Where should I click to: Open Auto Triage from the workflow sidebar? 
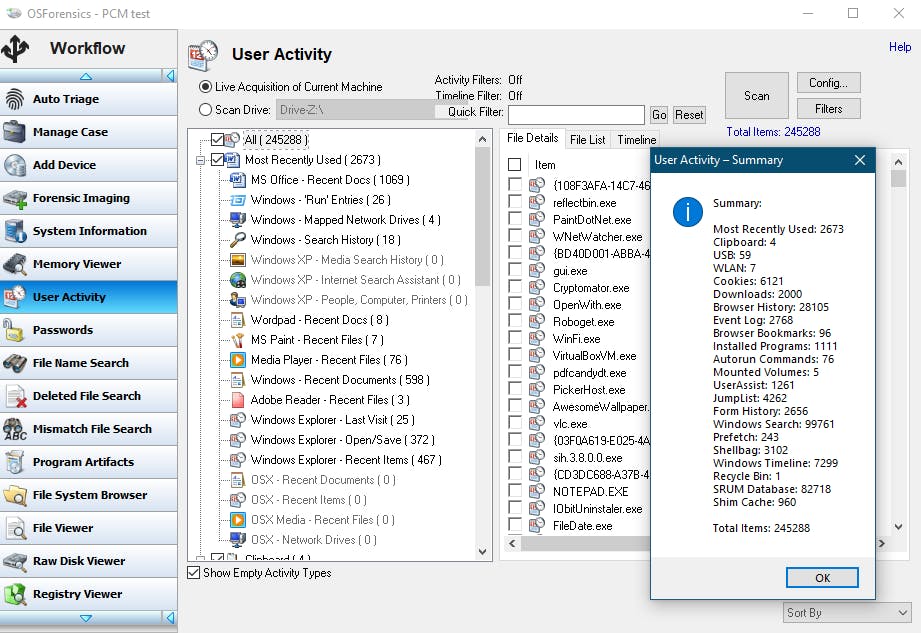point(88,99)
